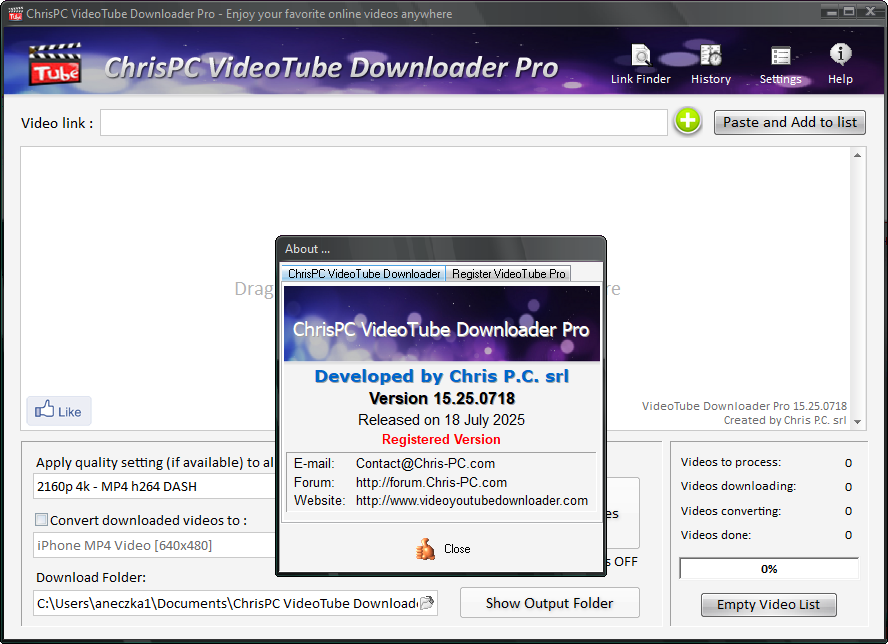Switch to Register VideoTube Pro tab
Screen dimensions: 888x644
point(509,274)
